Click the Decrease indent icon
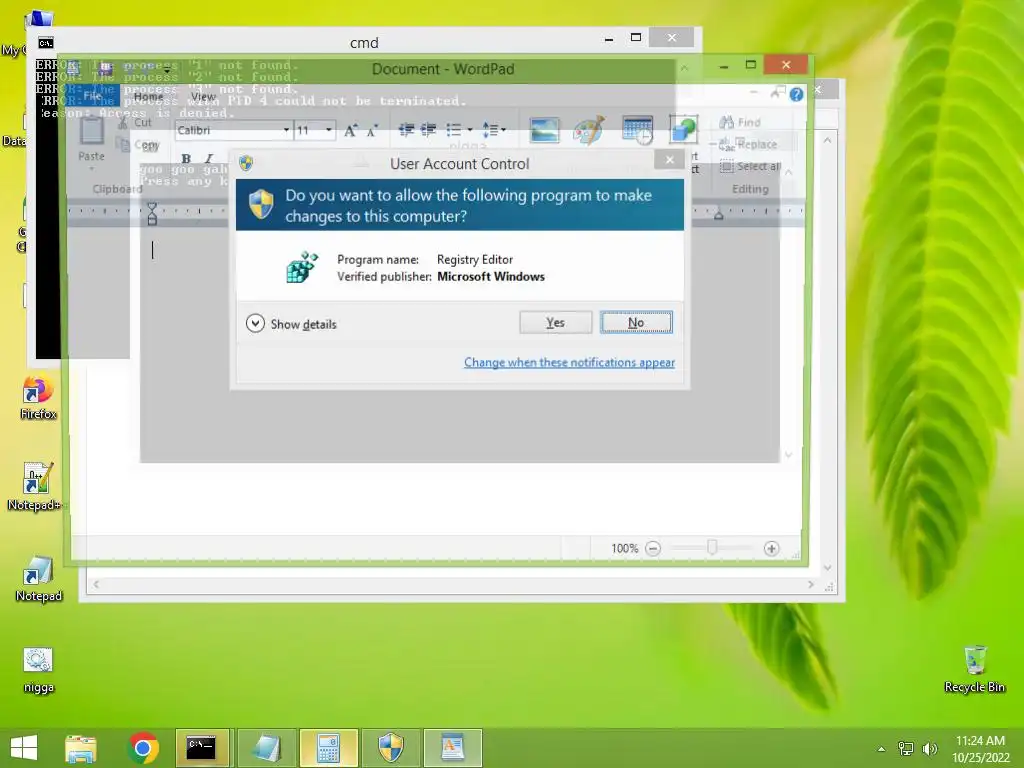1024x768 pixels. (406, 130)
